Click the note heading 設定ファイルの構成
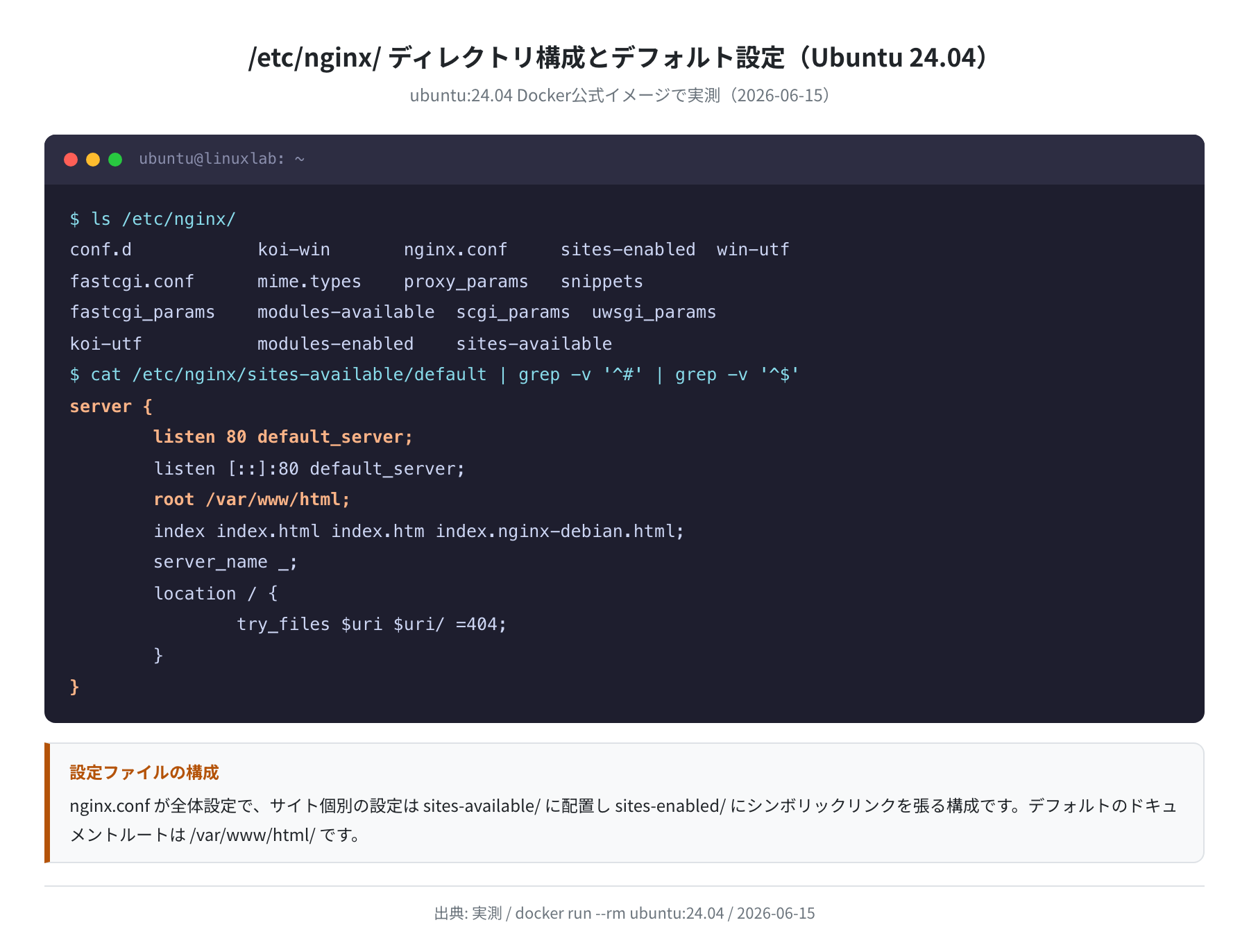Image resolution: width=1249 pixels, height=952 pixels. click(144, 772)
